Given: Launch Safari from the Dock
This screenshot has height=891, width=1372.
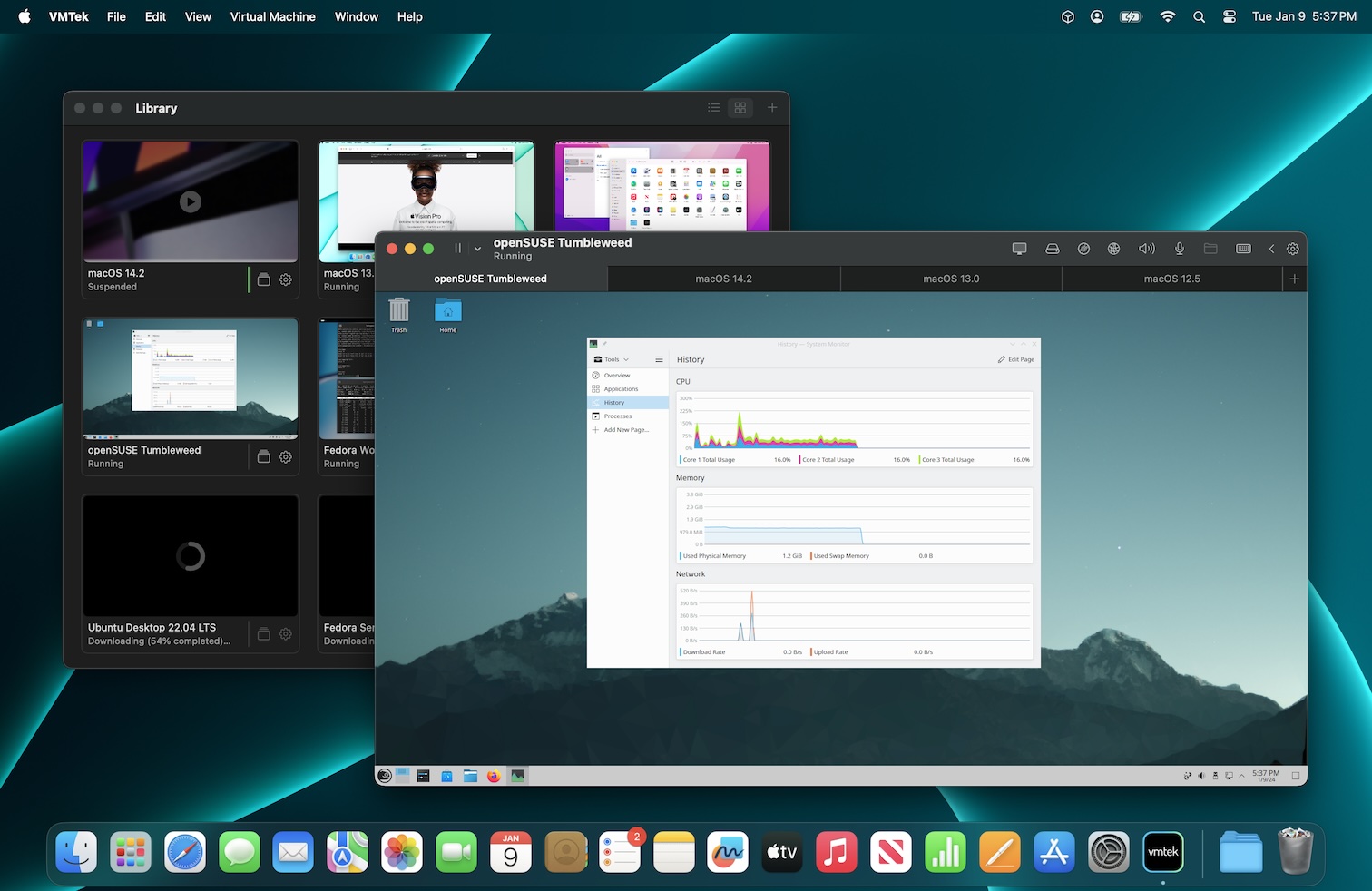Looking at the screenshot, I should 185,853.
